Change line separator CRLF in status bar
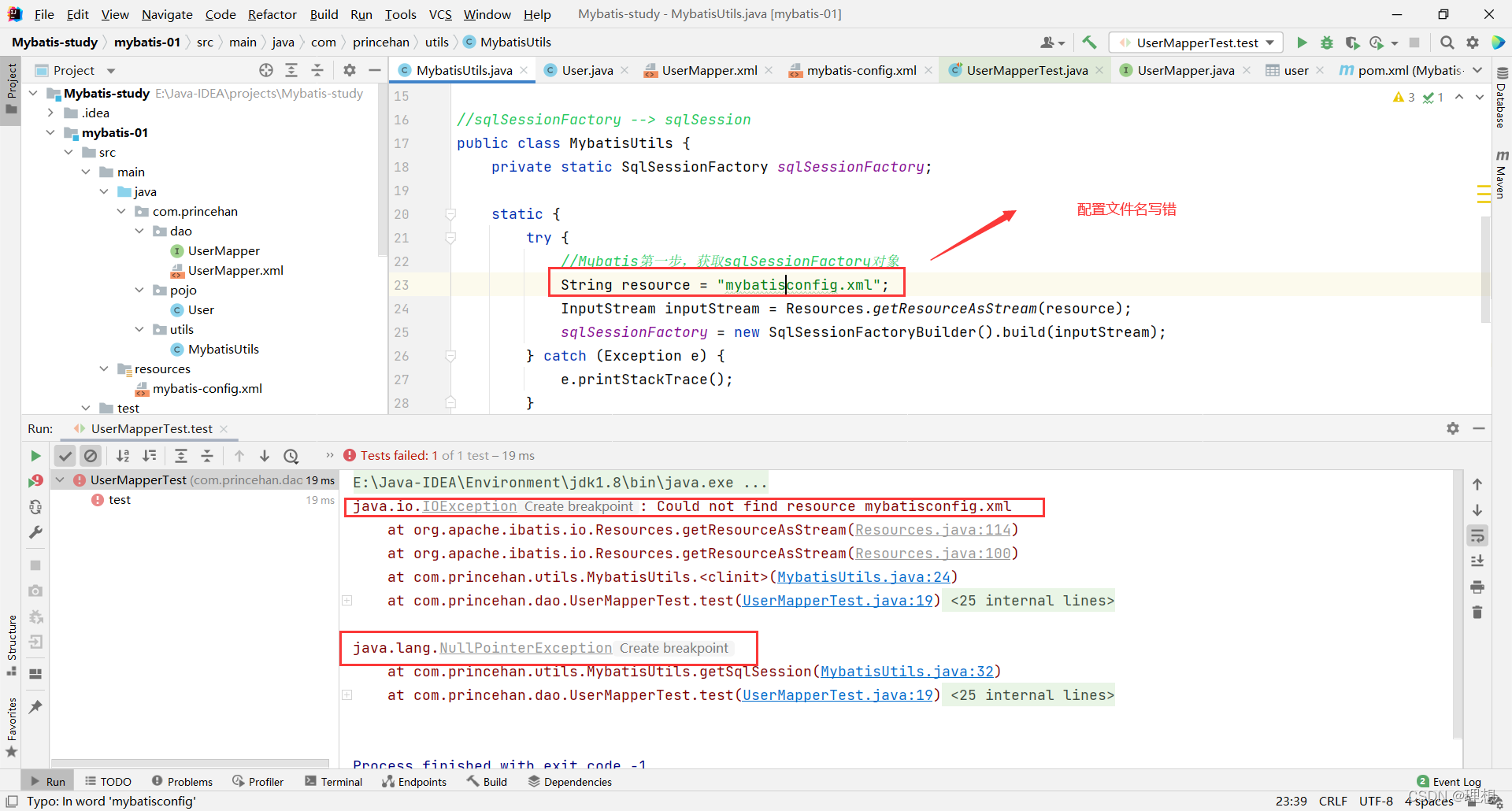Viewport: 1512px width, 811px height. pos(1332,801)
